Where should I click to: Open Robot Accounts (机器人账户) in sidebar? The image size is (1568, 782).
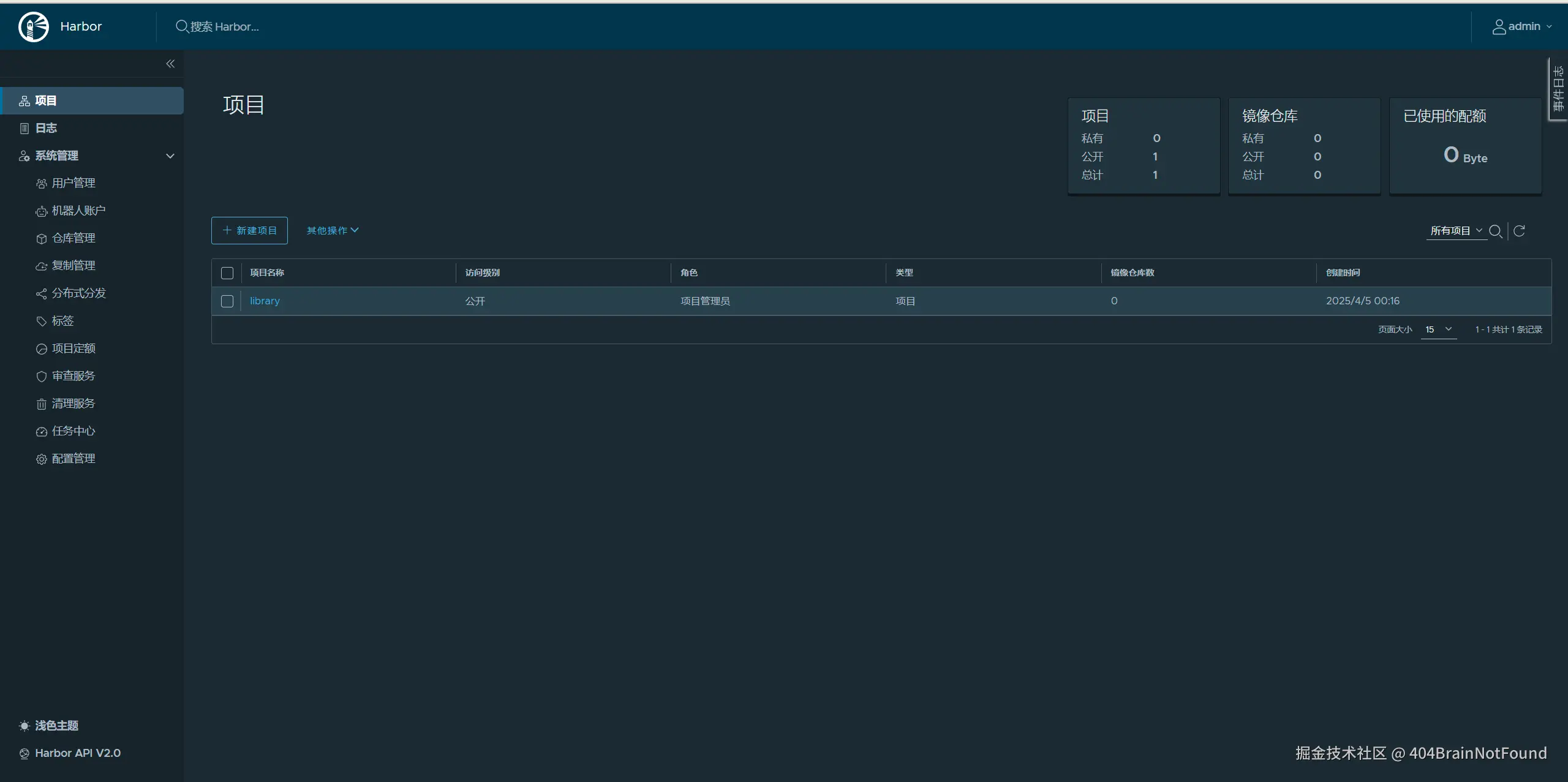coord(78,211)
